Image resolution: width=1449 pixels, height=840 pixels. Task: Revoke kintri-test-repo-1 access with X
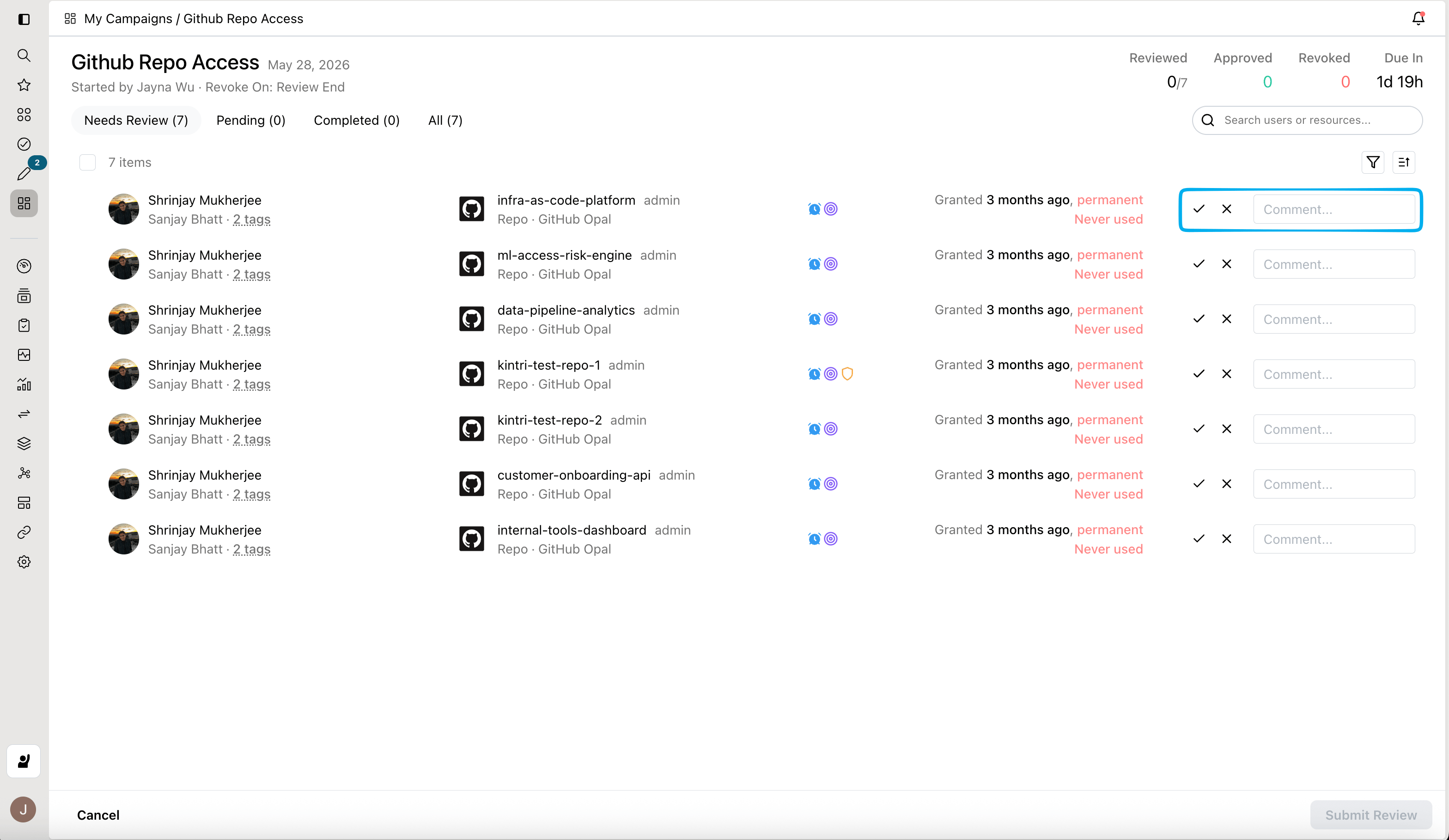pyautogui.click(x=1226, y=374)
